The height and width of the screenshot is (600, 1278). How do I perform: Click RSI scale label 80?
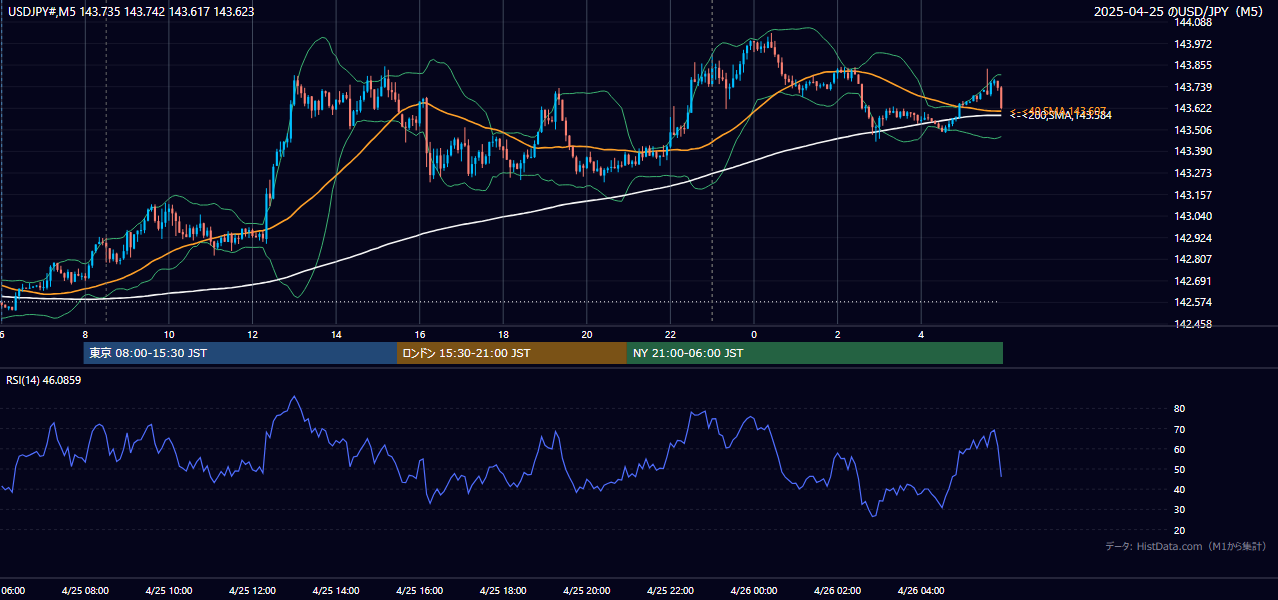pyautogui.click(x=1180, y=409)
